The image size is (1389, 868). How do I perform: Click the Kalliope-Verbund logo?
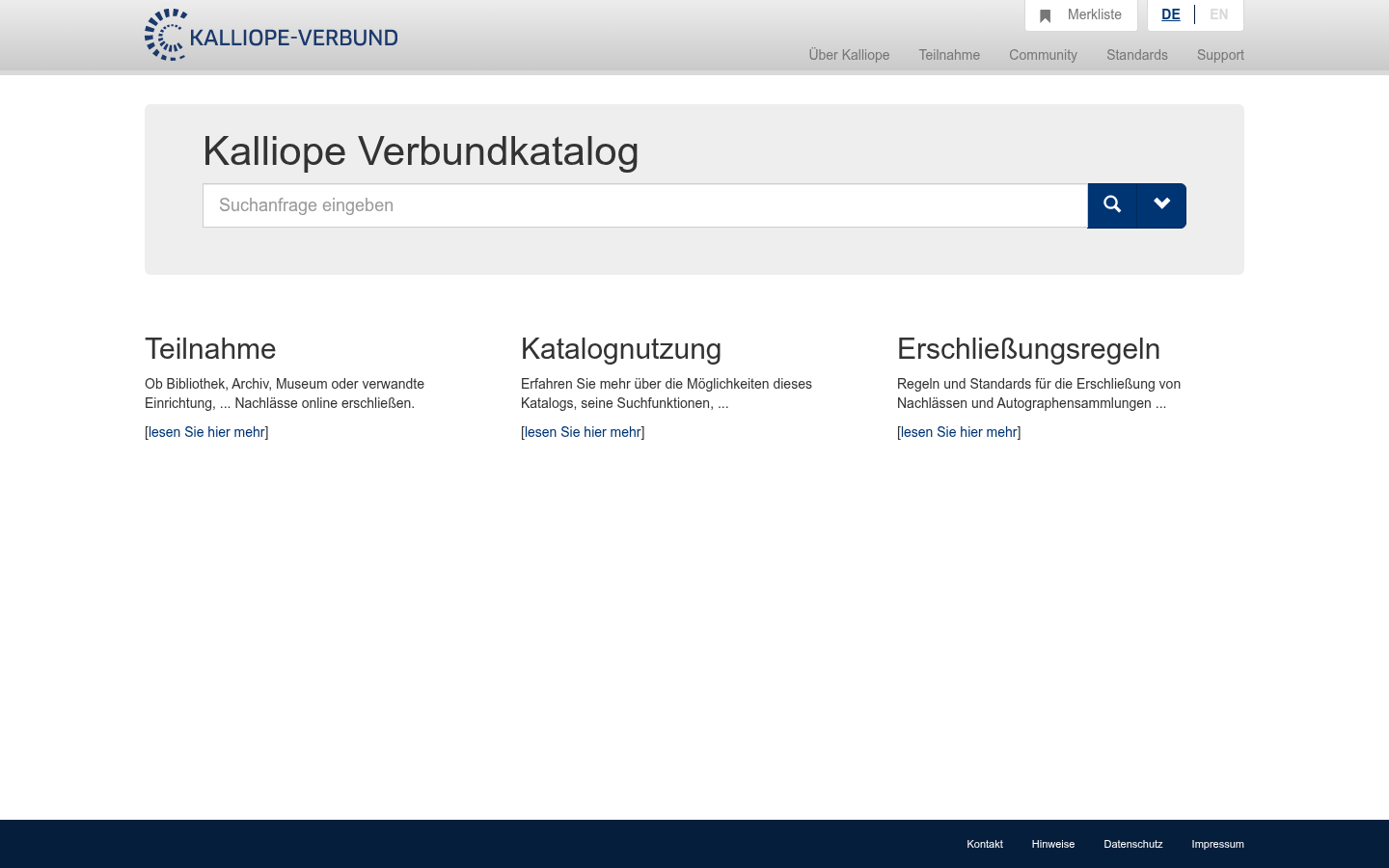(x=271, y=35)
